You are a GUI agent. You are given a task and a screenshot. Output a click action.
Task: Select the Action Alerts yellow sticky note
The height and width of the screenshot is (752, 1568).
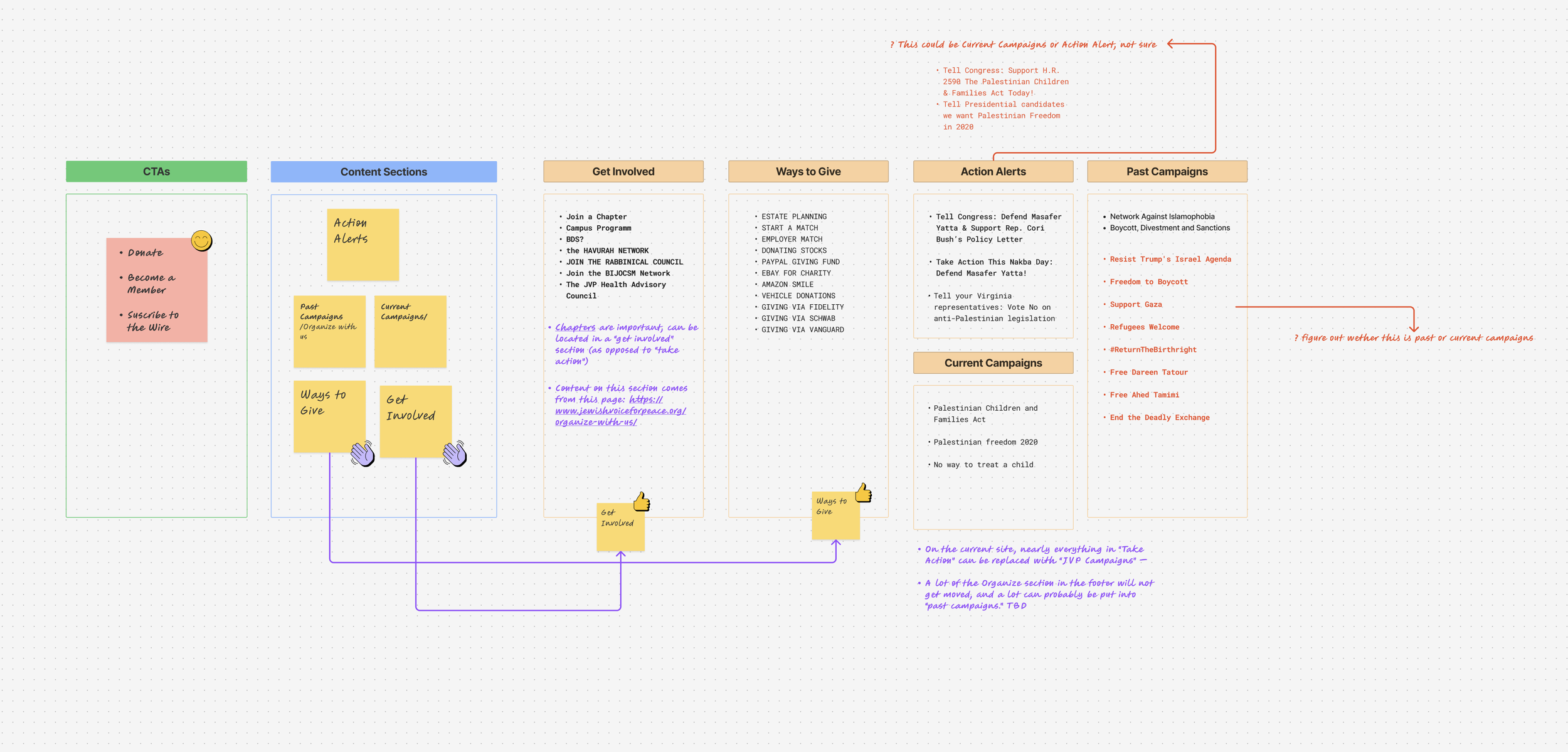click(363, 245)
